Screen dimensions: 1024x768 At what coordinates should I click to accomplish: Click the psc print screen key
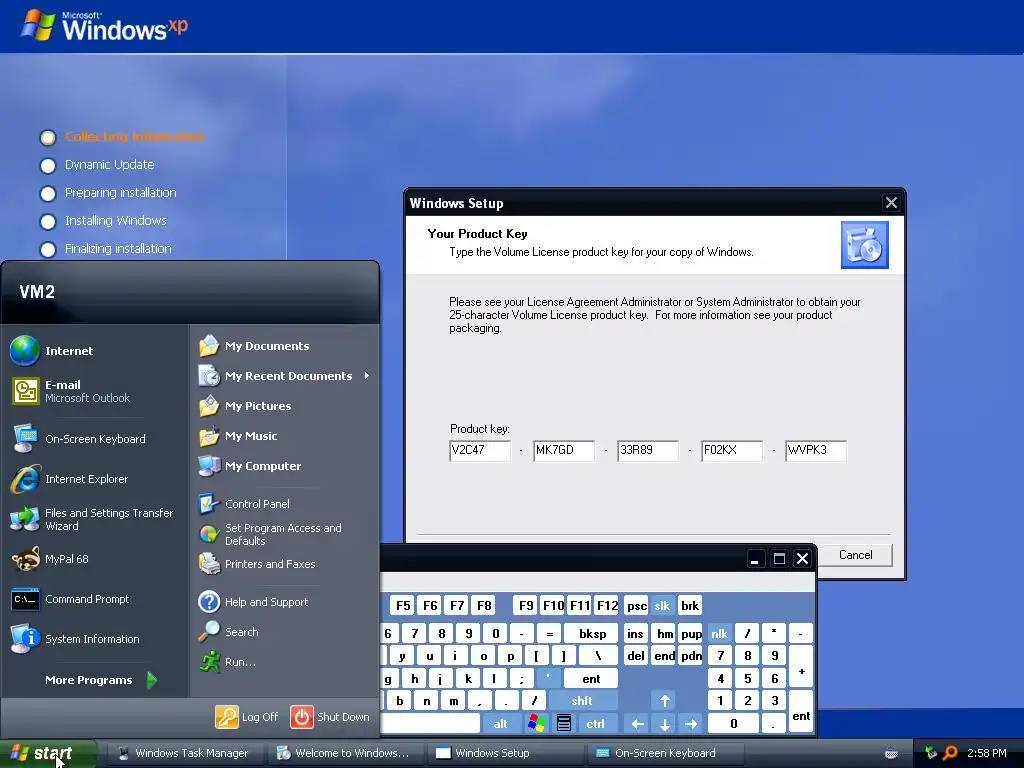pos(636,605)
